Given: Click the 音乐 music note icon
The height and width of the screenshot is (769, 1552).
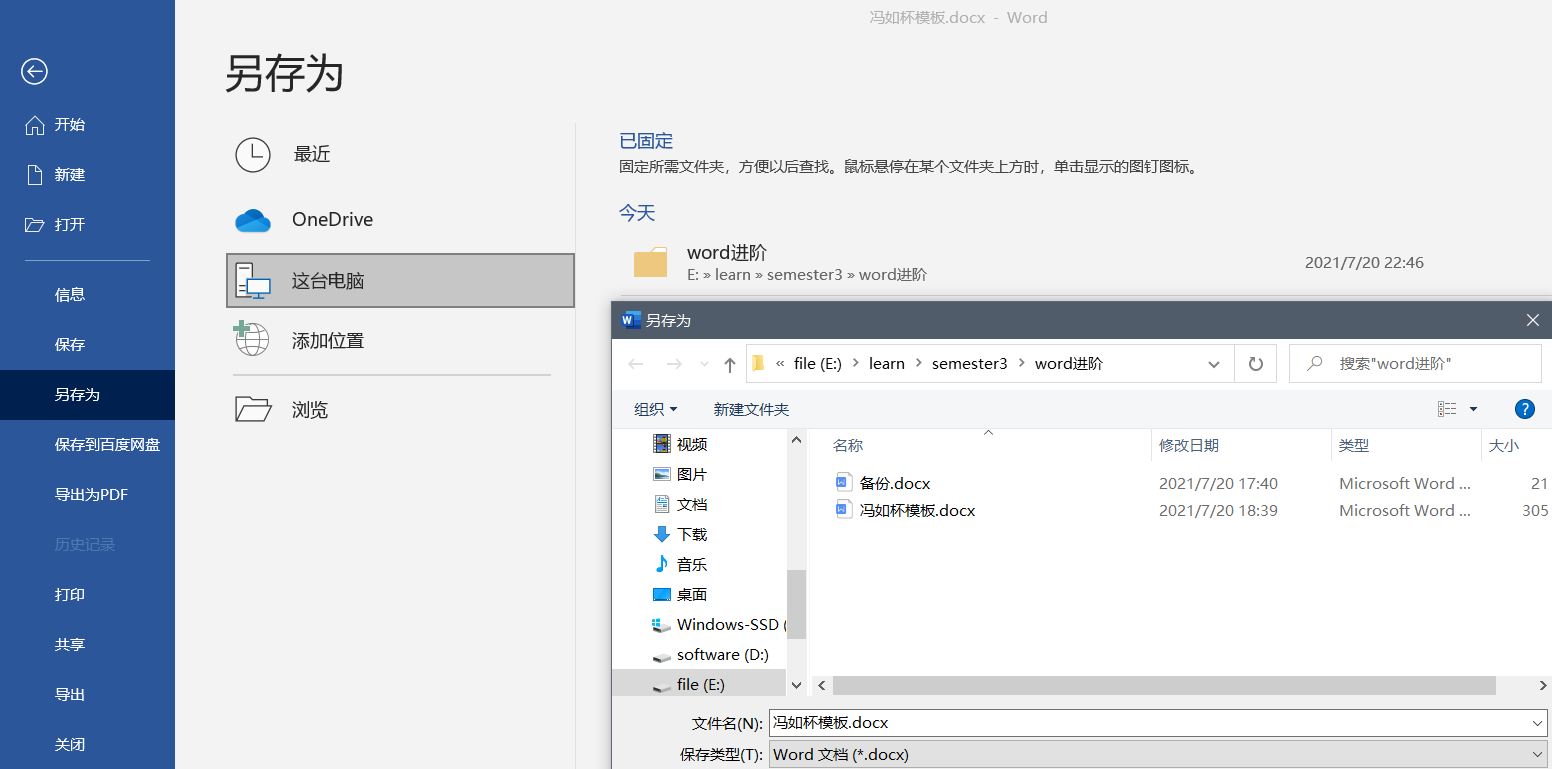Looking at the screenshot, I should point(661,564).
